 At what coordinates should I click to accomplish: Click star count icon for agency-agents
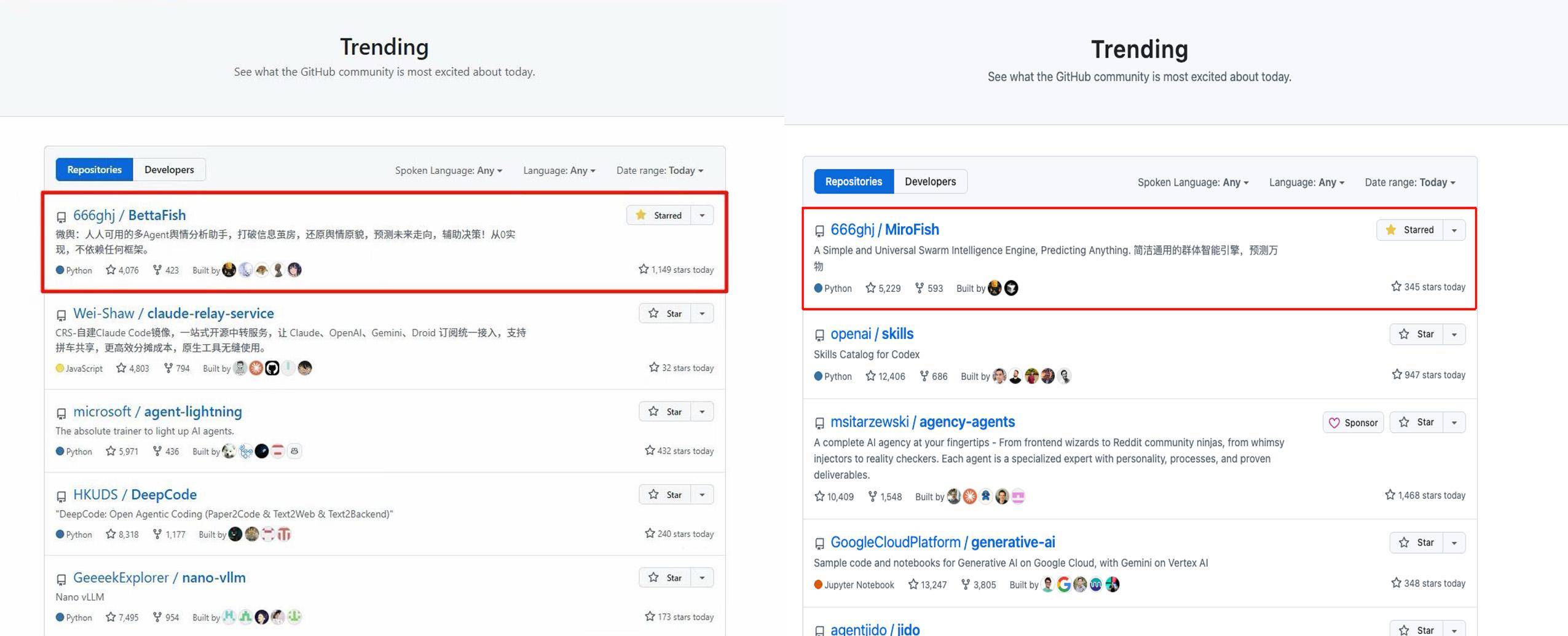point(819,496)
